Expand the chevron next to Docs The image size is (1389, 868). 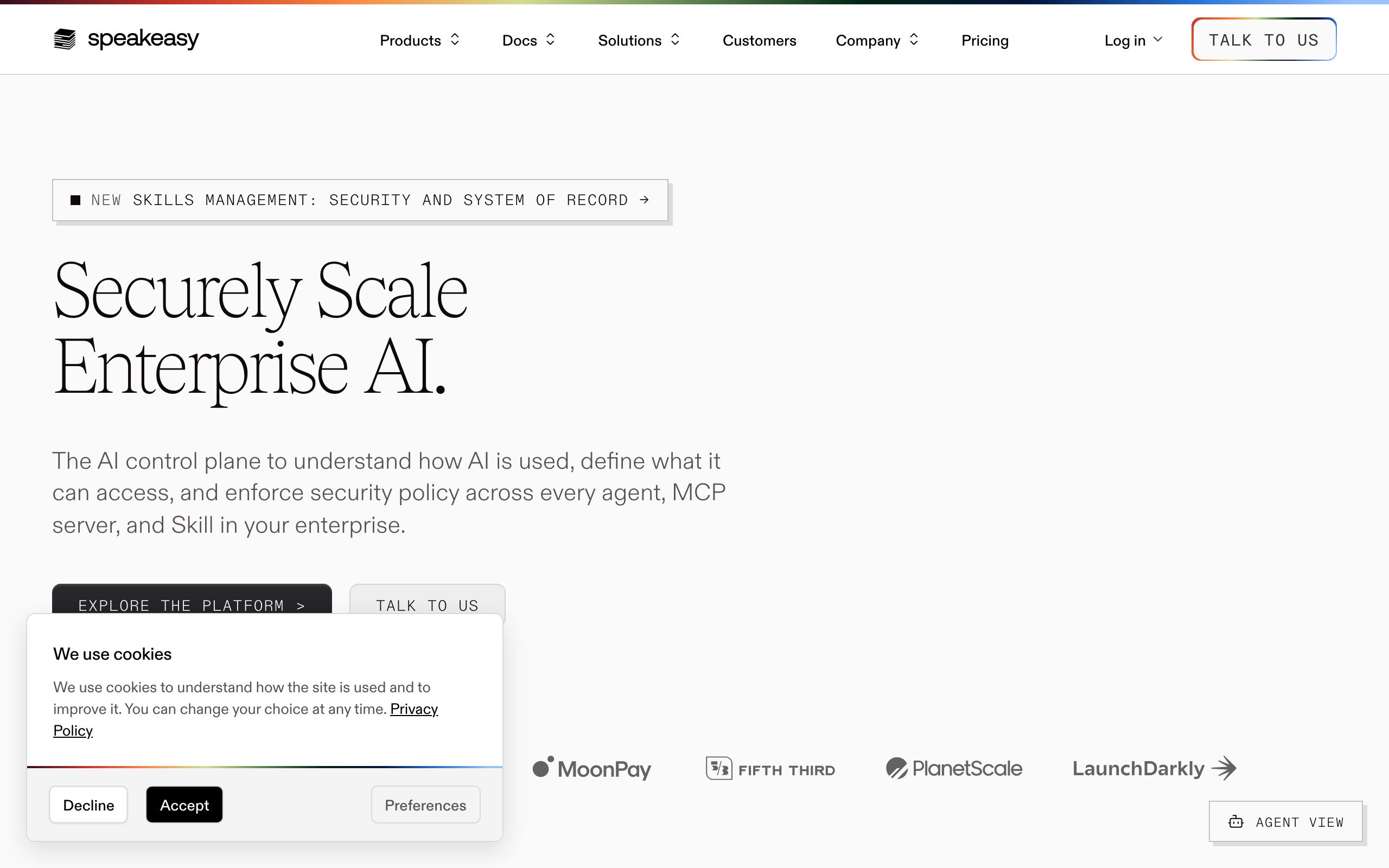point(550,40)
